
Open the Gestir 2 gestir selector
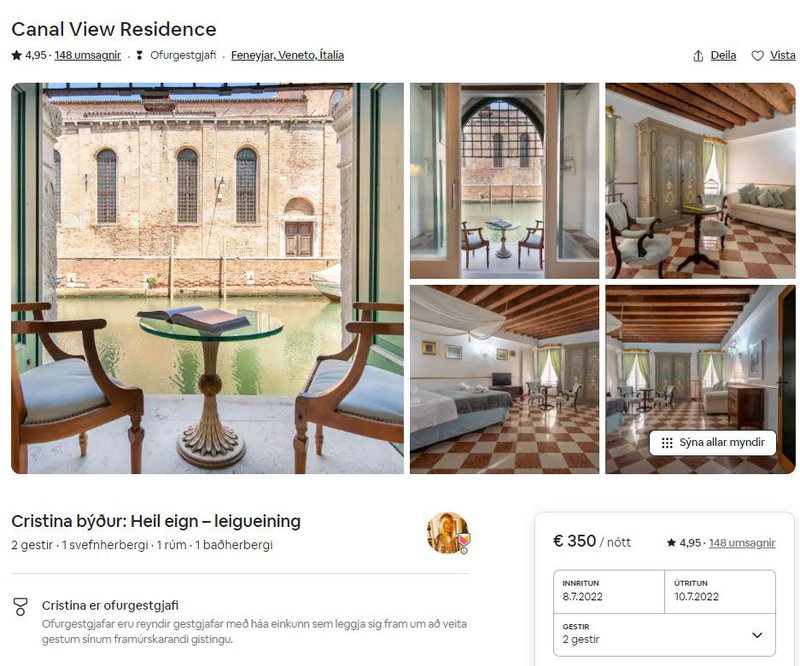pos(664,634)
